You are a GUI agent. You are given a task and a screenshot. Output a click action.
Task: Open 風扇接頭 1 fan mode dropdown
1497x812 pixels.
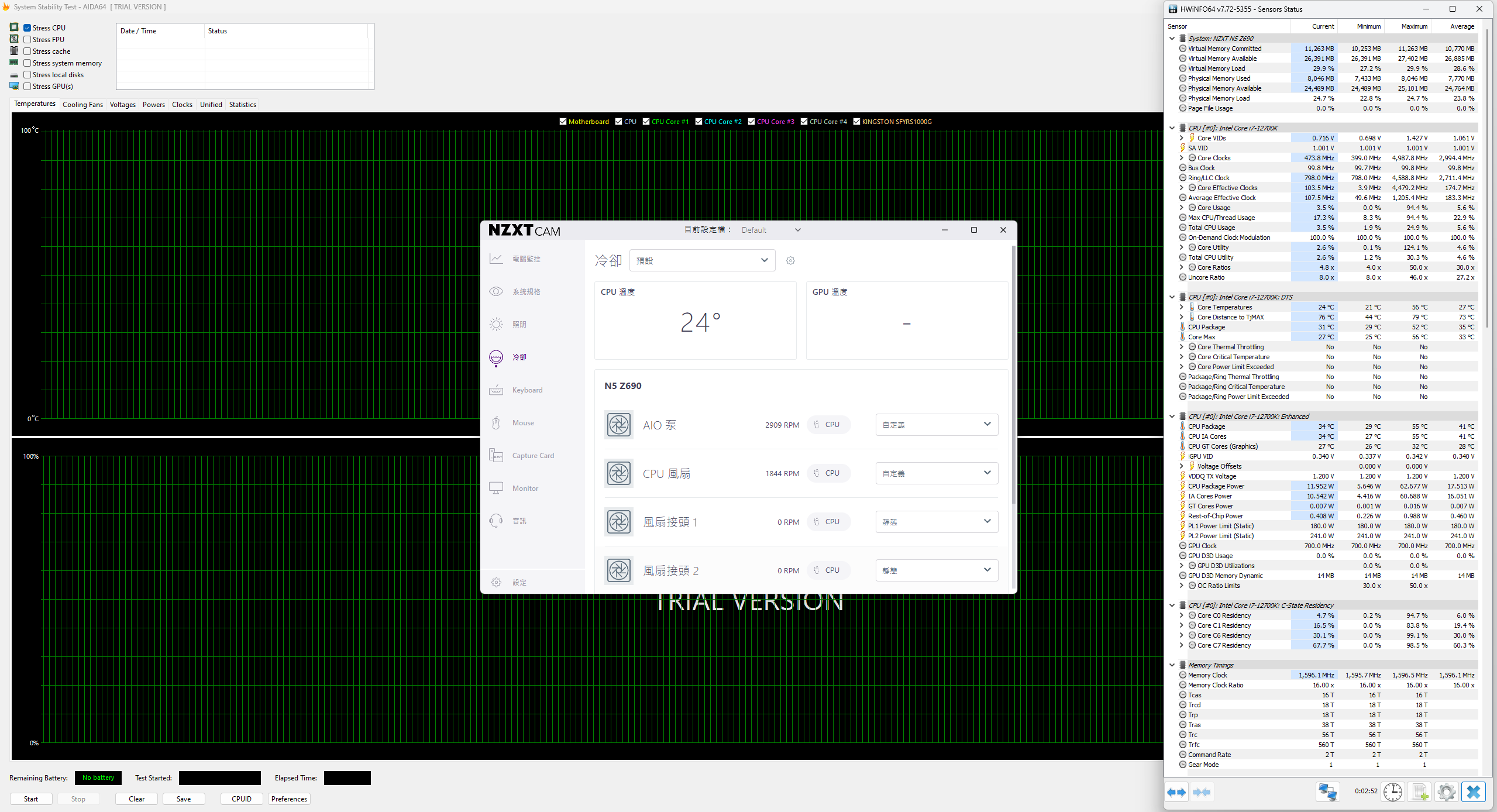click(937, 522)
